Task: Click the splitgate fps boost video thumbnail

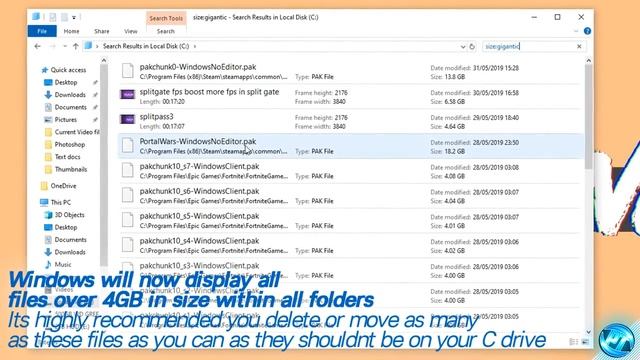Action: click(127, 95)
